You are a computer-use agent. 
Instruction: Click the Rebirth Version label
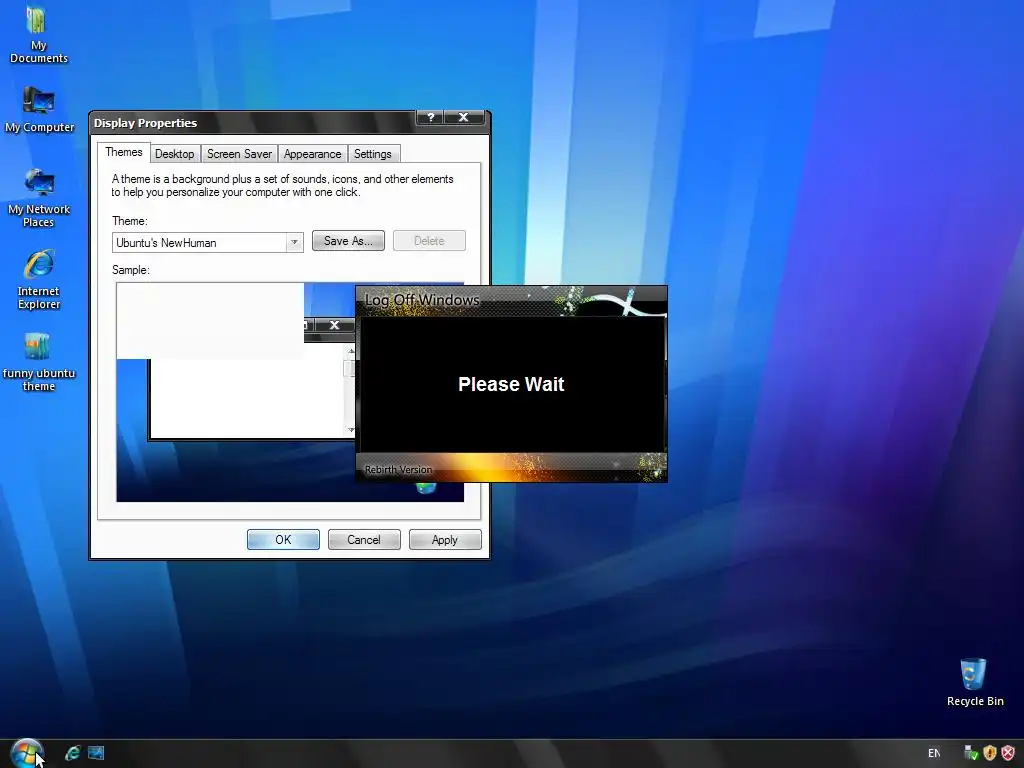398,470
